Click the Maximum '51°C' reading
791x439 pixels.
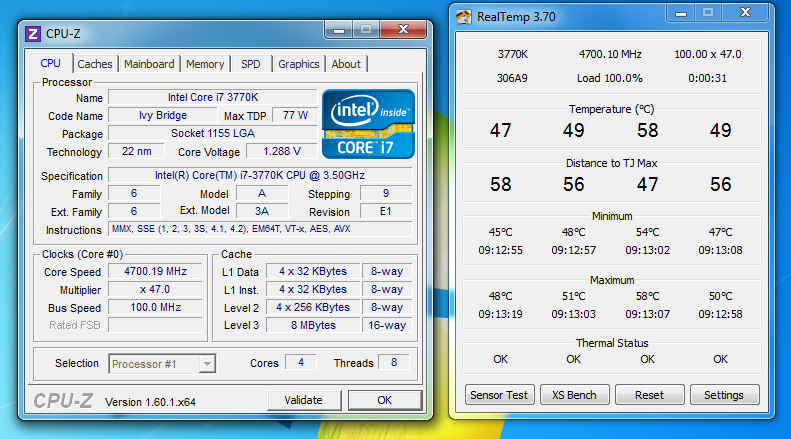coord(574,296)
